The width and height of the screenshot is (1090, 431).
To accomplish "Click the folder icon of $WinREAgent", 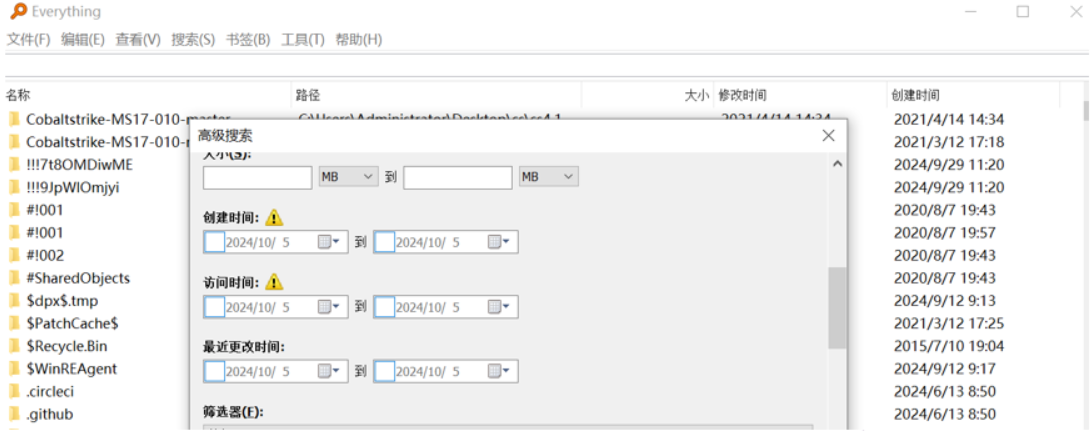I will click(14, 368).
